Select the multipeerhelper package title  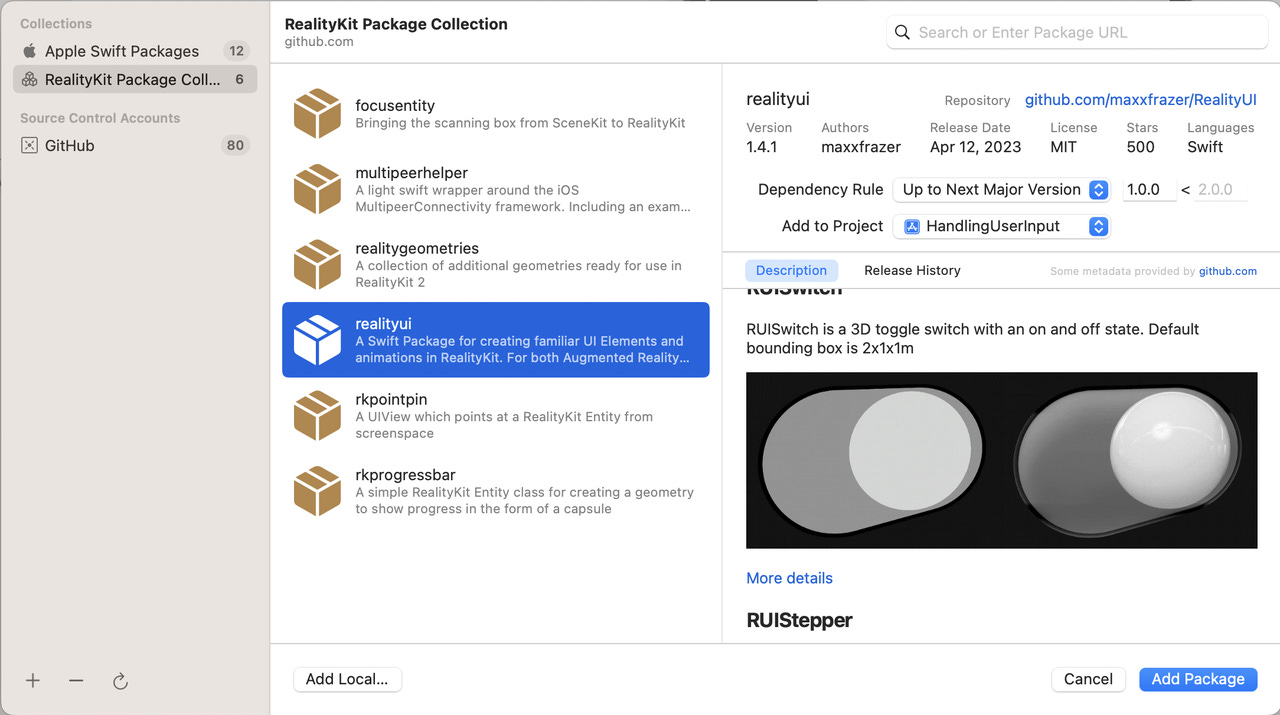[411, 173]
